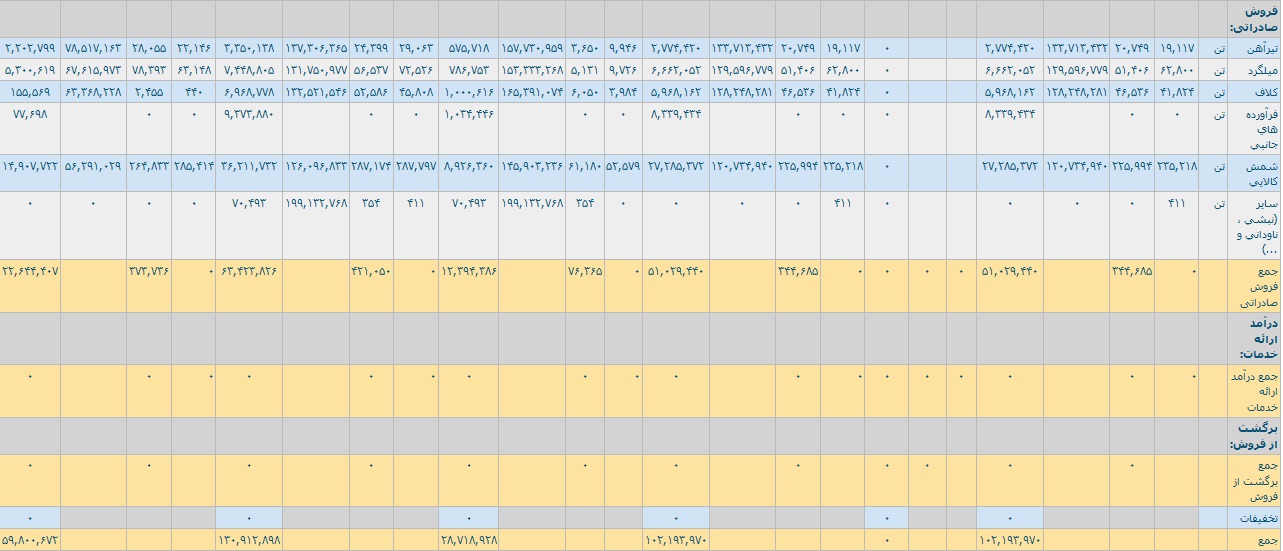Select the ۶۷,۶۱۵,۹۷۳ value

pyautogui.click(x=94, y=70)
